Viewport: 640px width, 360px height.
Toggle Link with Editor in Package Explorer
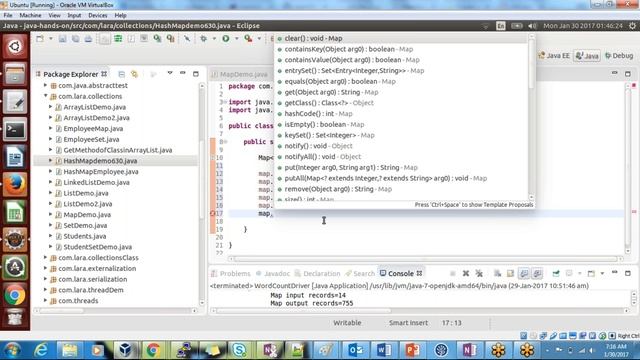[134, 74]
